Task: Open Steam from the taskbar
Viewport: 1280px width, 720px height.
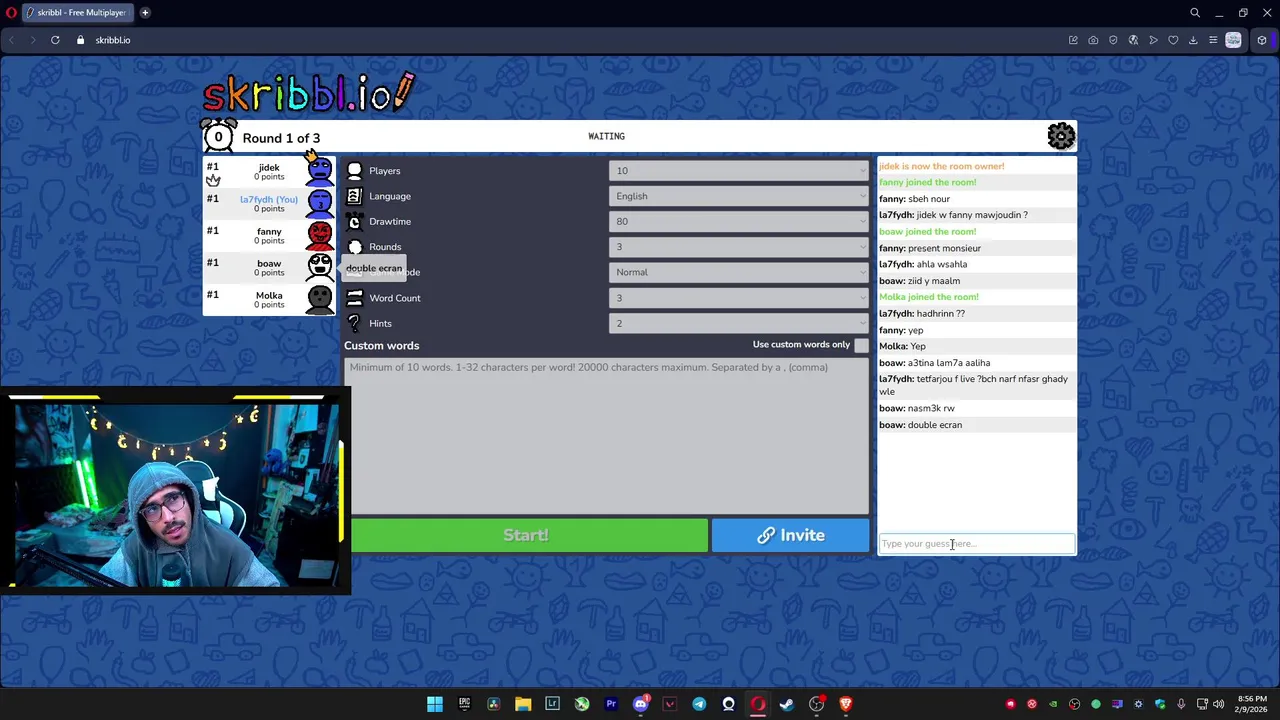Action: click(x=787, y=704)
